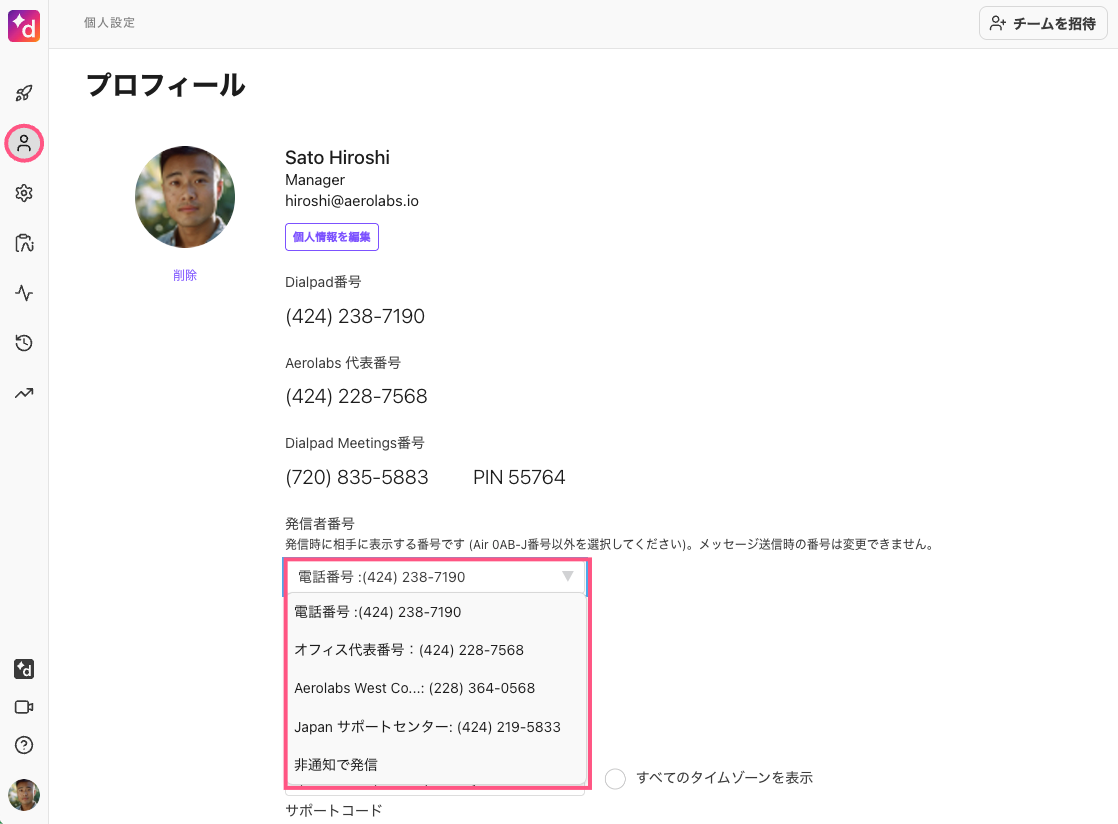Click the hiroshi@aerolabs.io email text

point(352,201)
